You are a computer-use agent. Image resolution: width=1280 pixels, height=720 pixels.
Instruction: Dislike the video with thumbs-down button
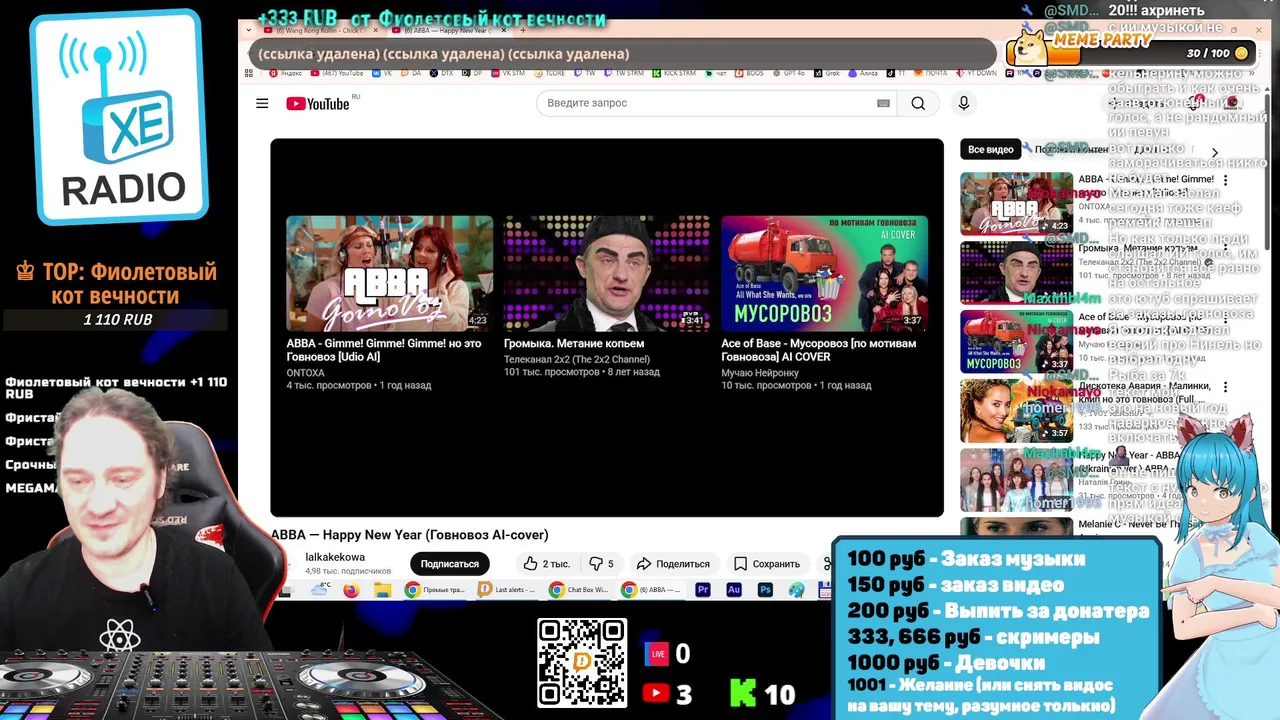[601, 563]
